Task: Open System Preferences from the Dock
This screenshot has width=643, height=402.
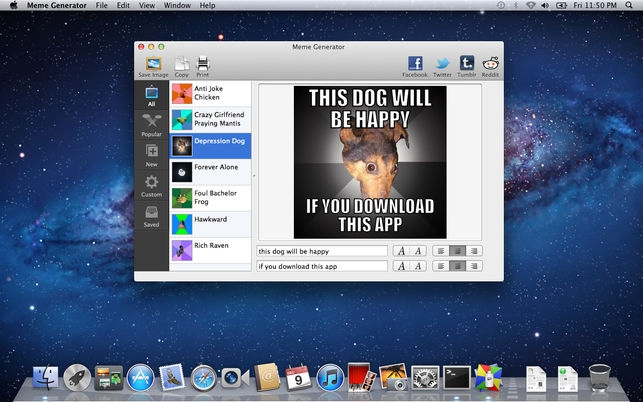Action: pos(425,377)
